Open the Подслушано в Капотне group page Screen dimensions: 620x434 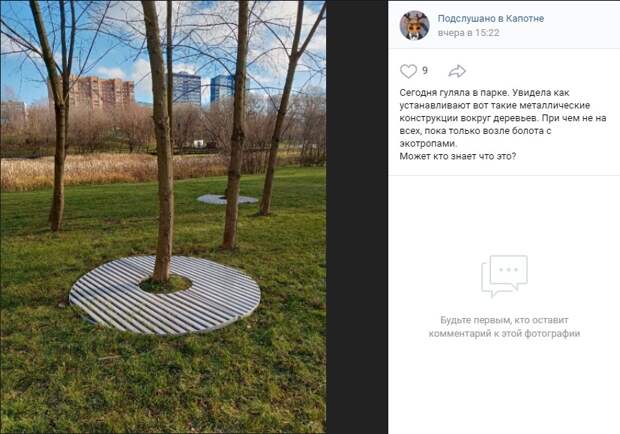click(x=491, y=18)
